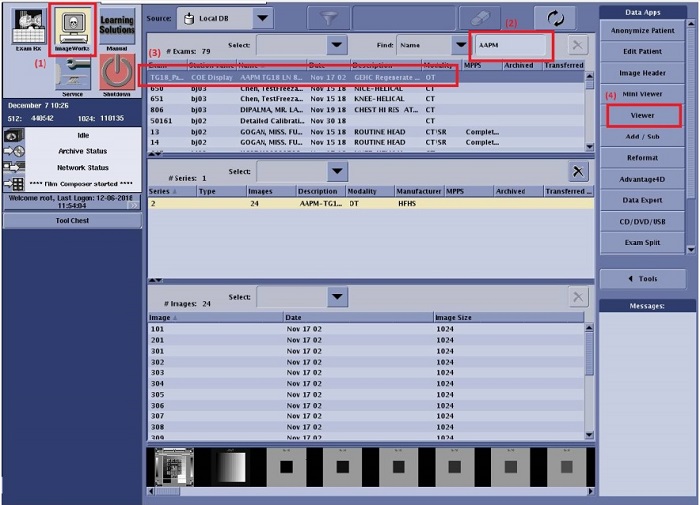Open the Tool Chest panel
This screenshot has width=700, height=505.
pyautogui.click(x=72, y=220)
